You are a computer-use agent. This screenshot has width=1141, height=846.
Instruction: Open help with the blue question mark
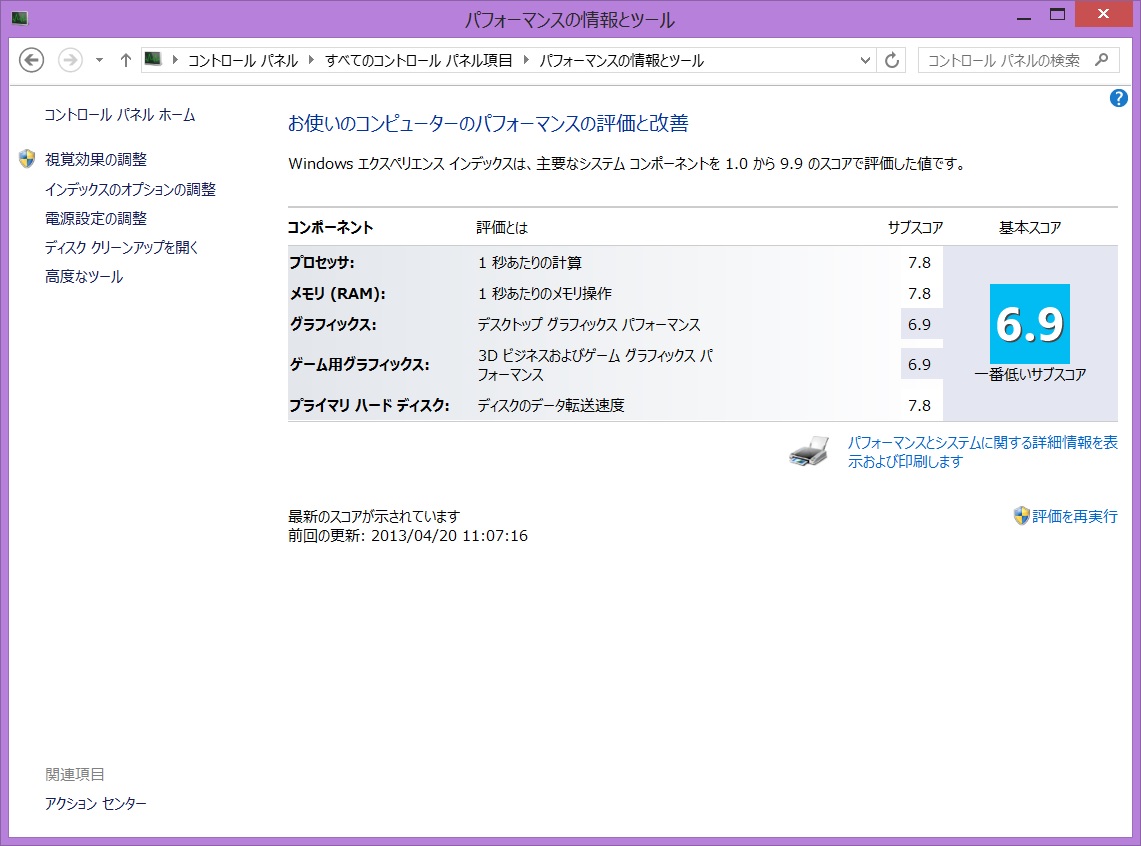[1118, 98]
